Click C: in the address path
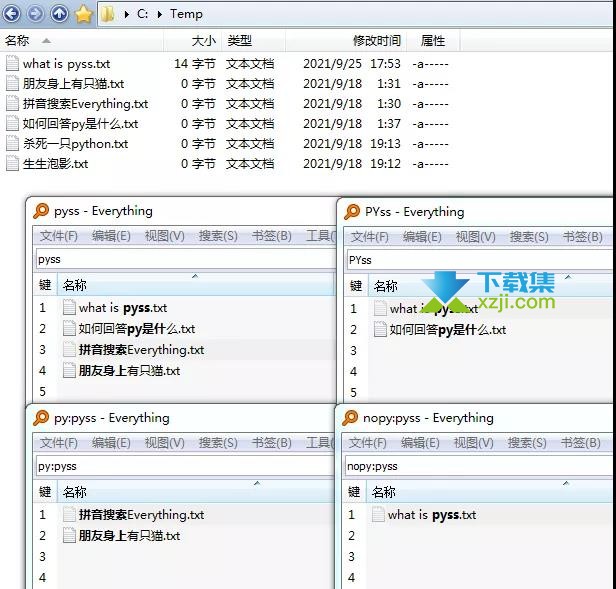 [142, 14]
